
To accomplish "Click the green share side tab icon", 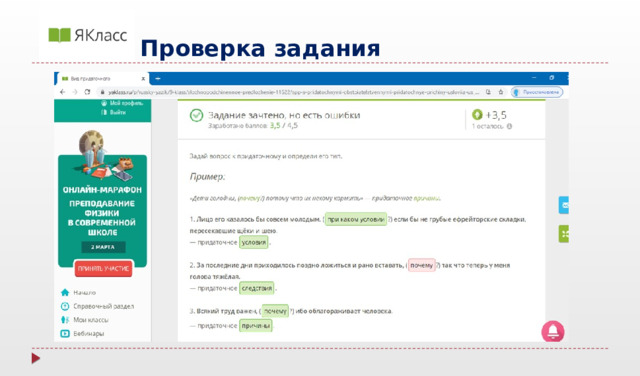I will pos(564,234).
